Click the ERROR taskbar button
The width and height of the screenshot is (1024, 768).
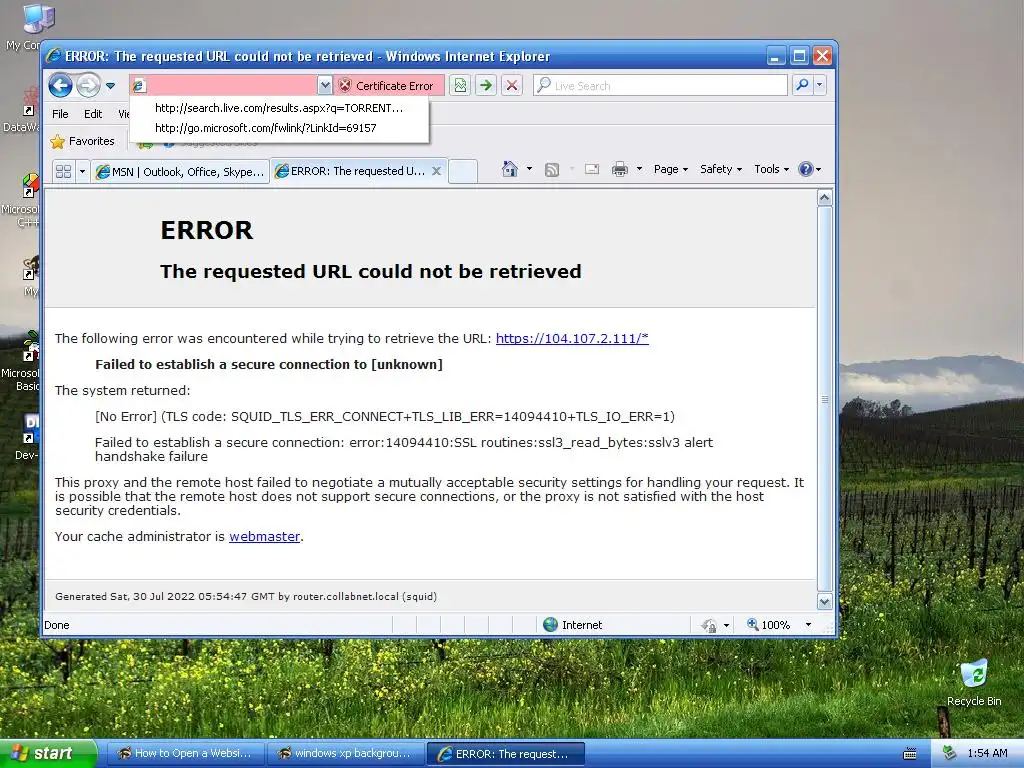[x=505, y=754]
